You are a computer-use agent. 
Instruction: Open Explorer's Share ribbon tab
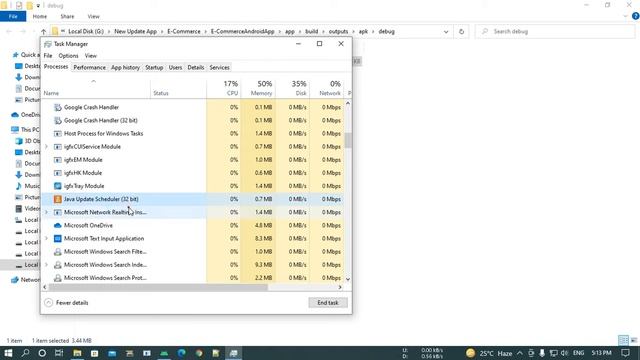click(67, 16)
